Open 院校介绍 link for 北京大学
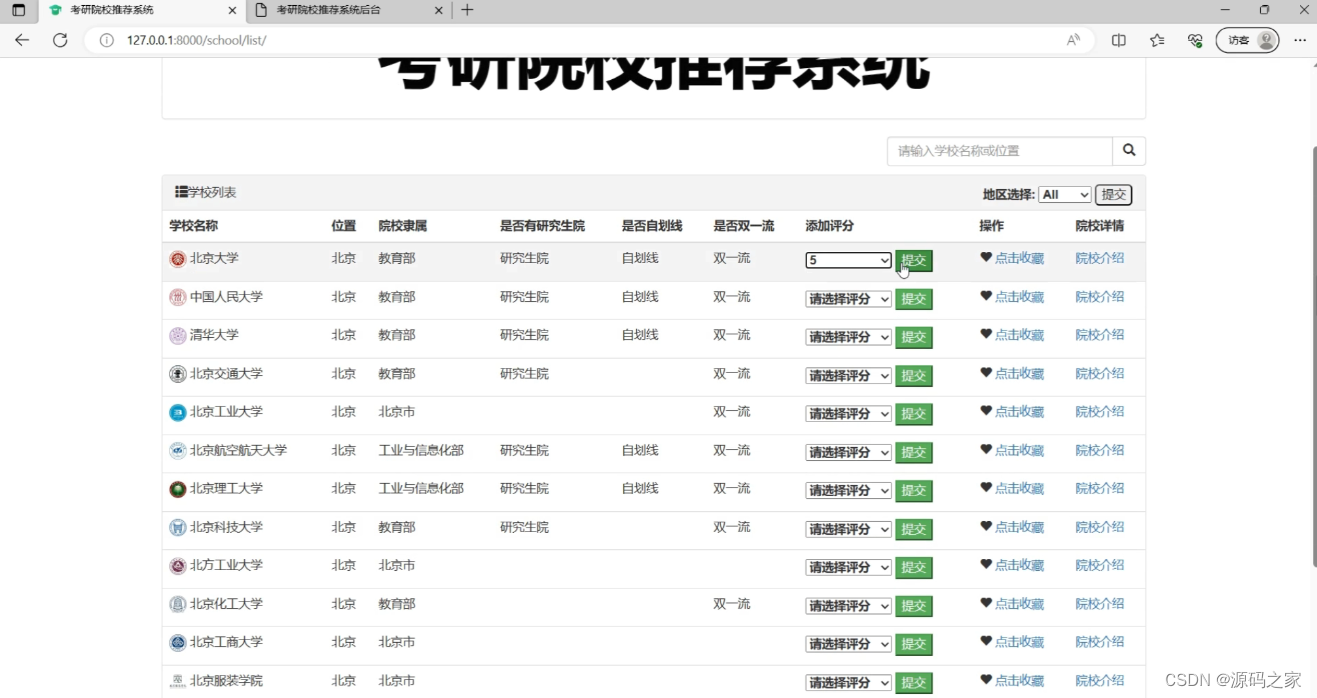 click(x=1099, y=258)
